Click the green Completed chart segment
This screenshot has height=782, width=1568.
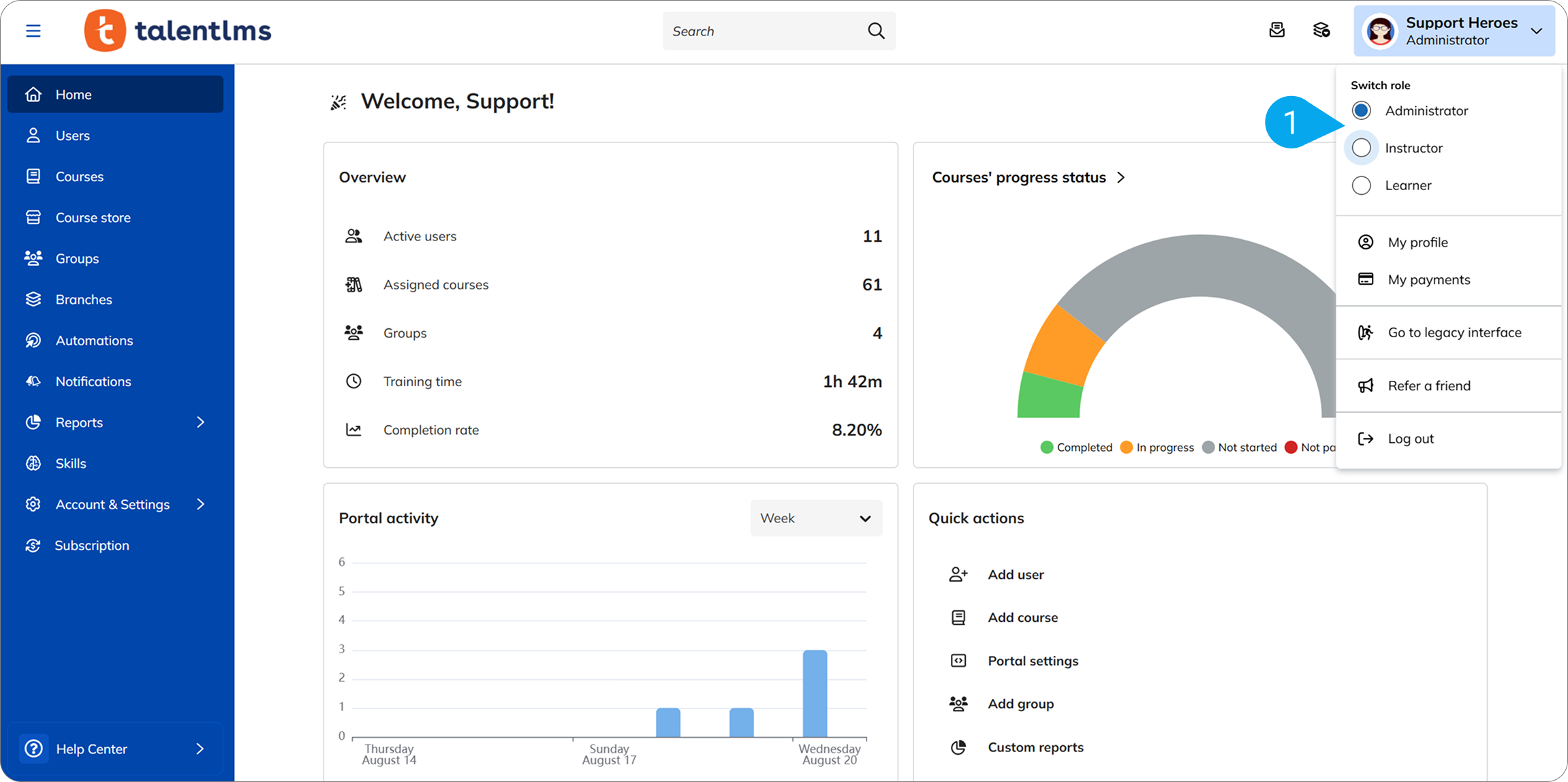click(1049, 398)
